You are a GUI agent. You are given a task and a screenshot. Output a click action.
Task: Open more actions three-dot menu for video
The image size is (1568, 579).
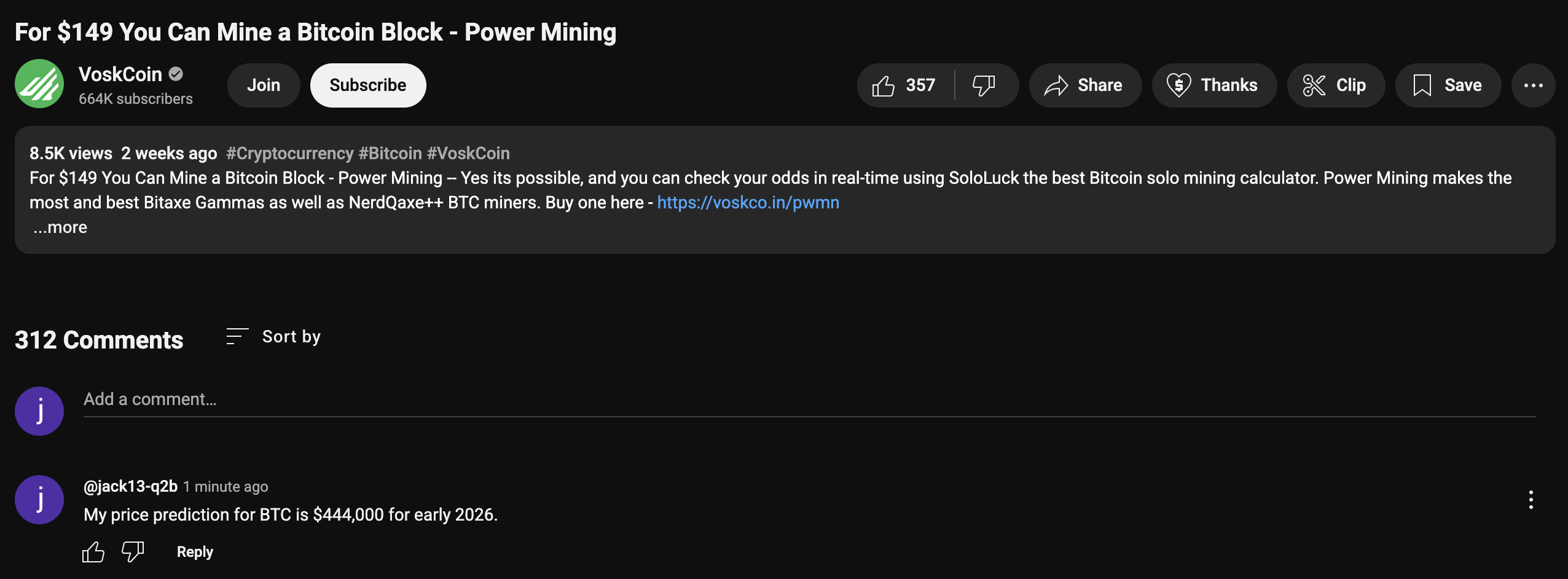pyautogui.click(x=1534, y=85)
